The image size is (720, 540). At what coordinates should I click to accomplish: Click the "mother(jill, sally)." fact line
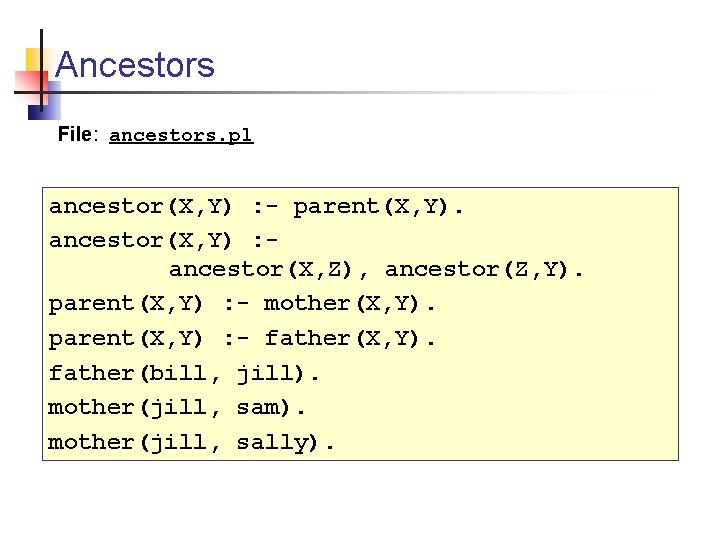[x=192, y=441]
